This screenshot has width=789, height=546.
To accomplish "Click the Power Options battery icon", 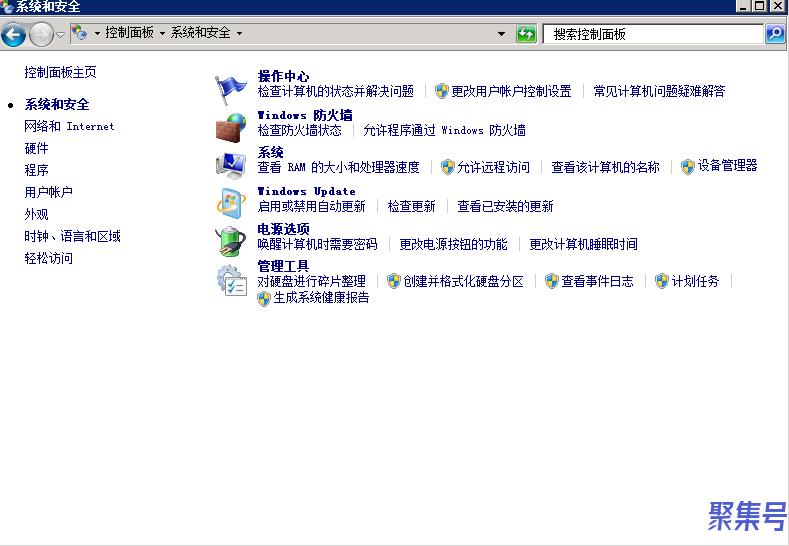I will 231,240.
